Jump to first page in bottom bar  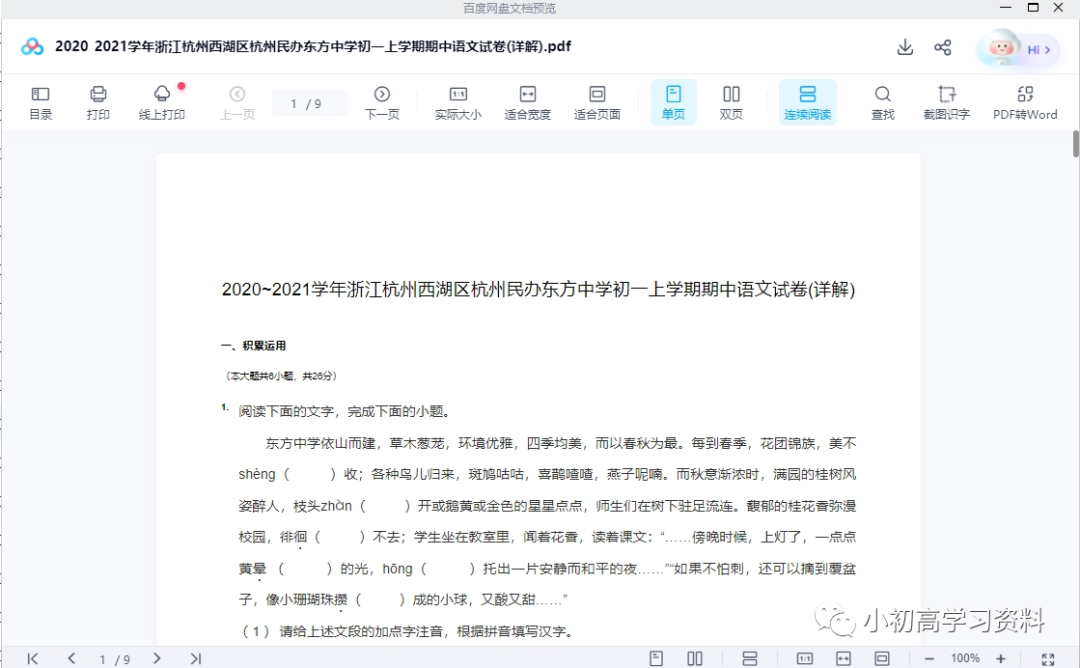[x=32, y=658]
